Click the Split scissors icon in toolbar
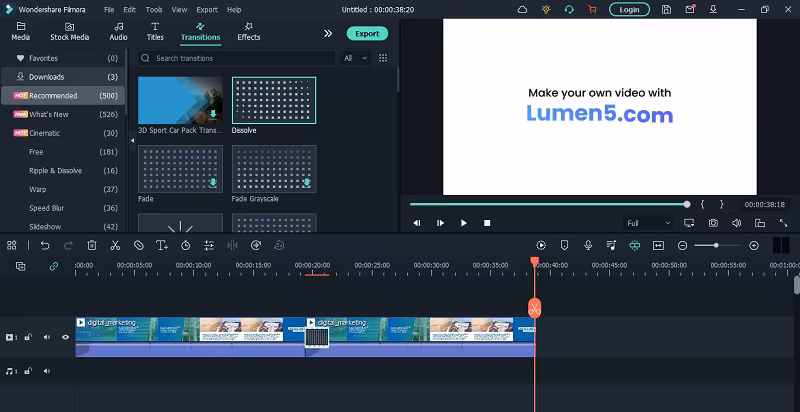The image size is (800, 412). pyautogui.click(x=115, y=245)
